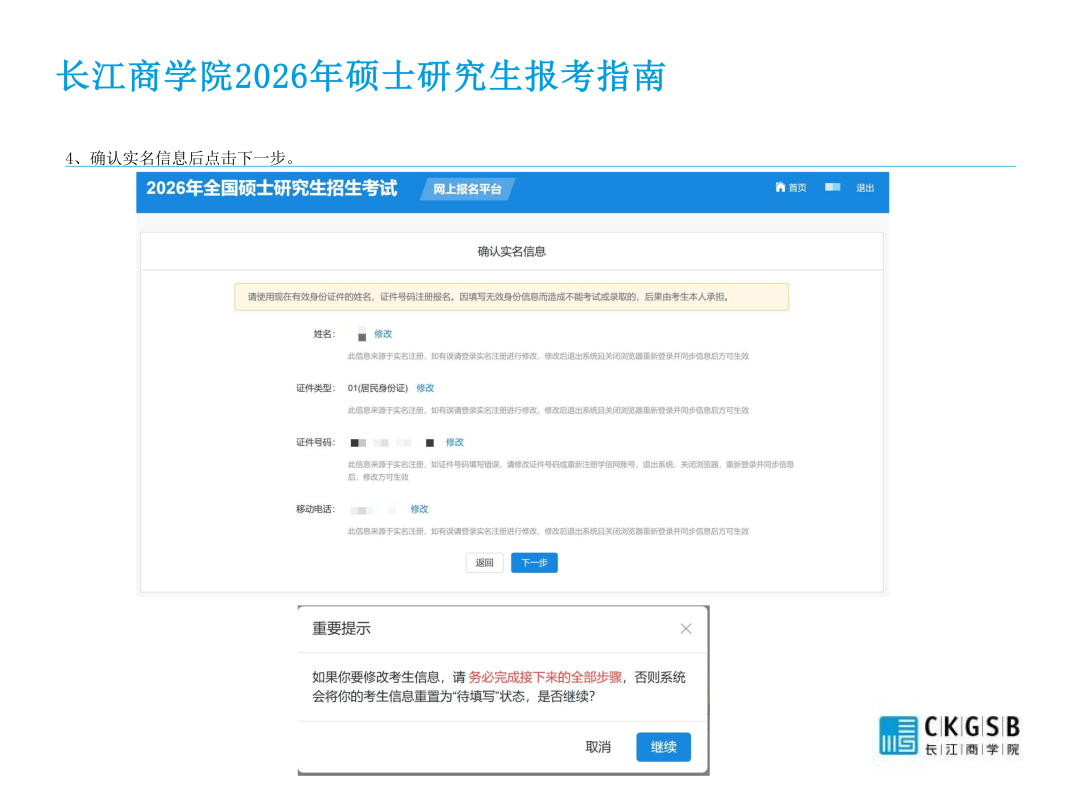Click the user avatar icon in header
This screenshot has width=1080, height=810.
tap(832, 188)
